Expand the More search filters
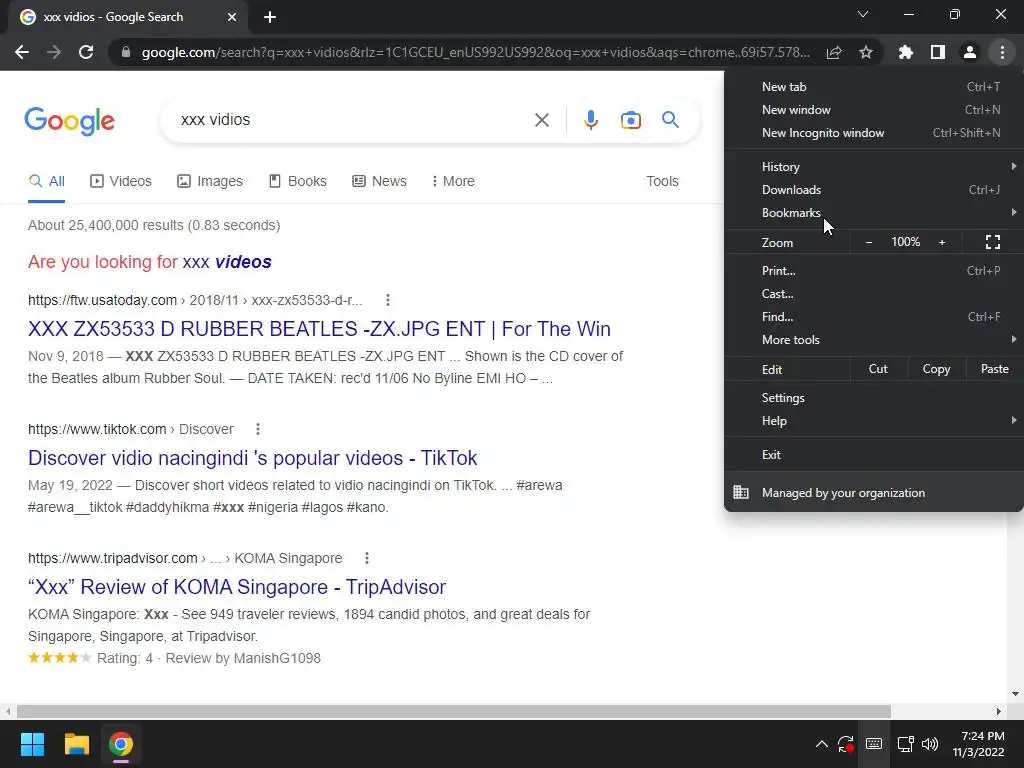This screenshot has width=1024, height=768. coord(453,181)
